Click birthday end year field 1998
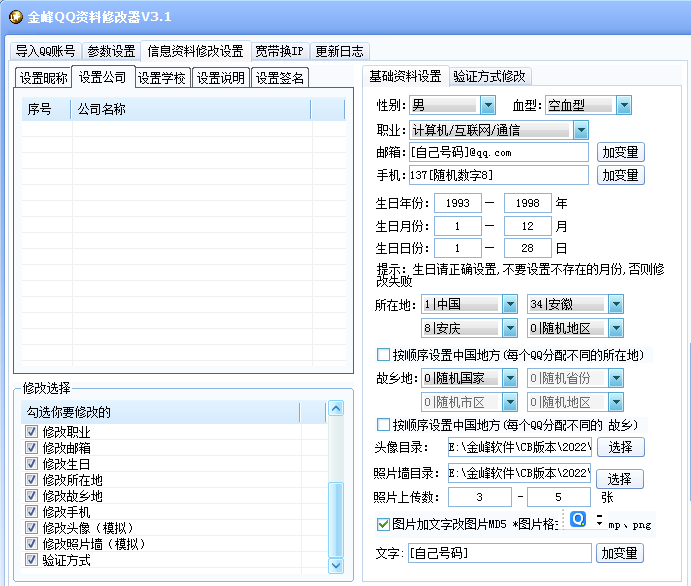Viewport: 691px width, 586px height. point(528,203)
